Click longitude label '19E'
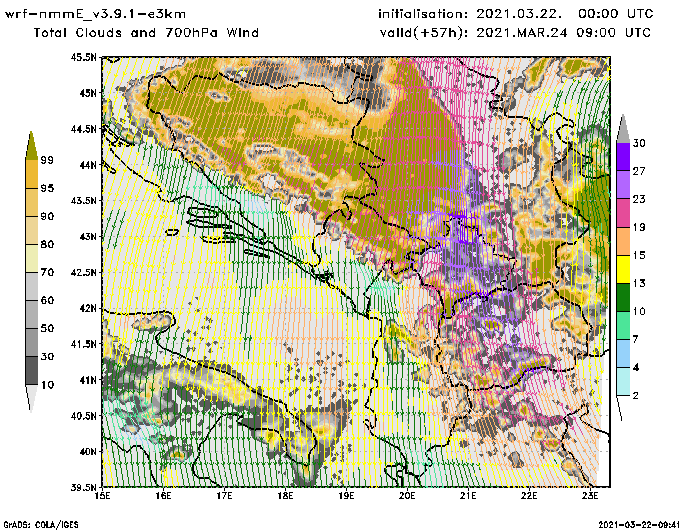Image resolution: width=700 pixels, height=530 pixels. (x=346, y=496)
